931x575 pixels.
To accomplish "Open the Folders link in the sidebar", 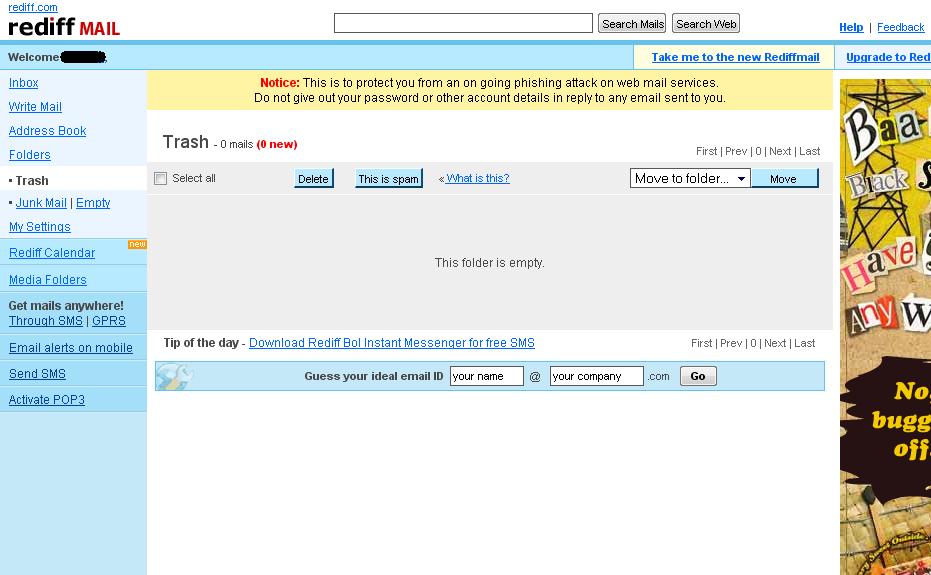I will [x=30, y=155].
